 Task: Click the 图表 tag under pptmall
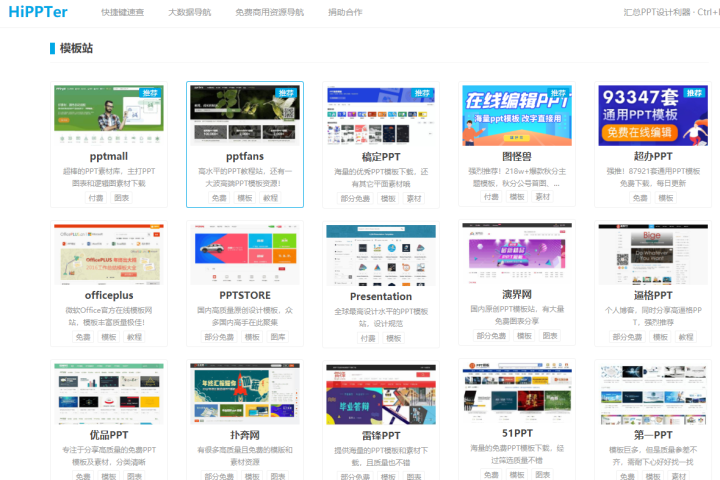pos(122,198)
